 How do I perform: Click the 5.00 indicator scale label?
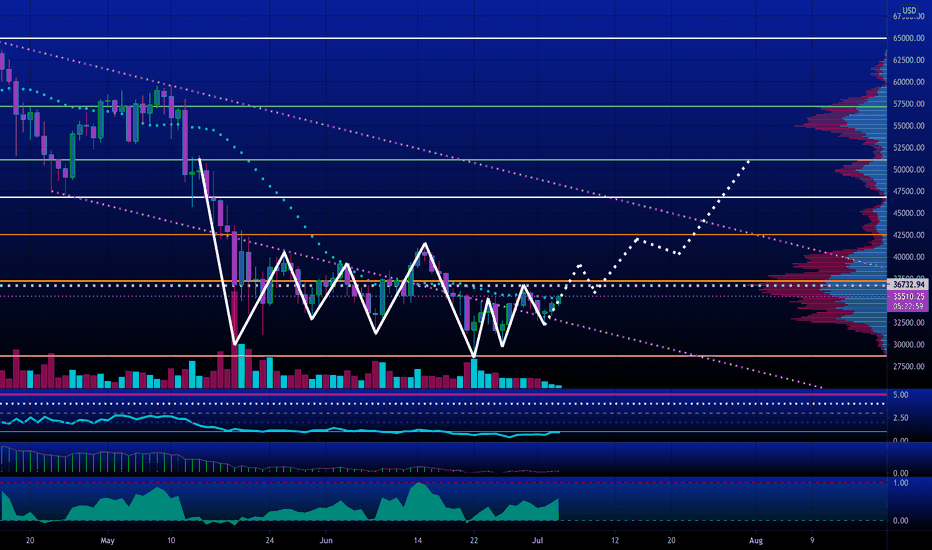[x=900, y=395]
